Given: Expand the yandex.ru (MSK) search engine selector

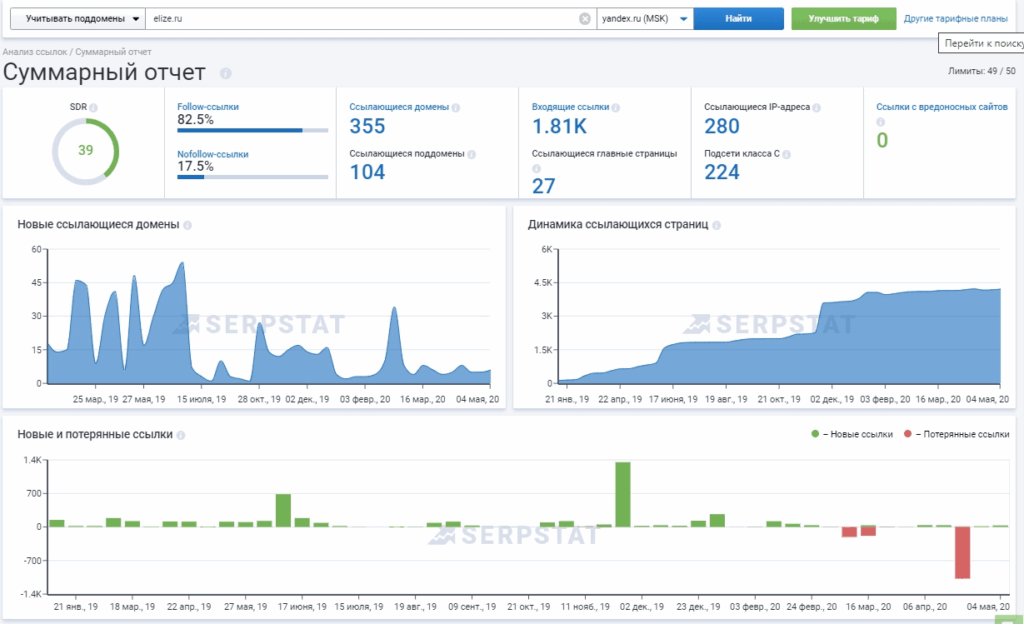Looking at the screenshot, I should tap(644, 19).
